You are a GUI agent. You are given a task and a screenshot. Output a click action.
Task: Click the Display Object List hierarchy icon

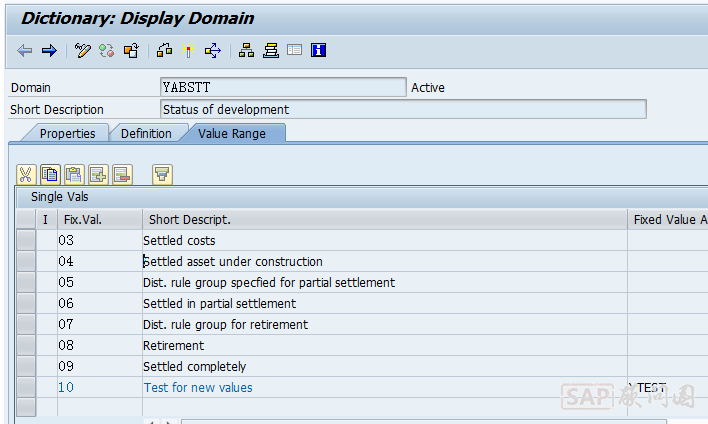247,50
